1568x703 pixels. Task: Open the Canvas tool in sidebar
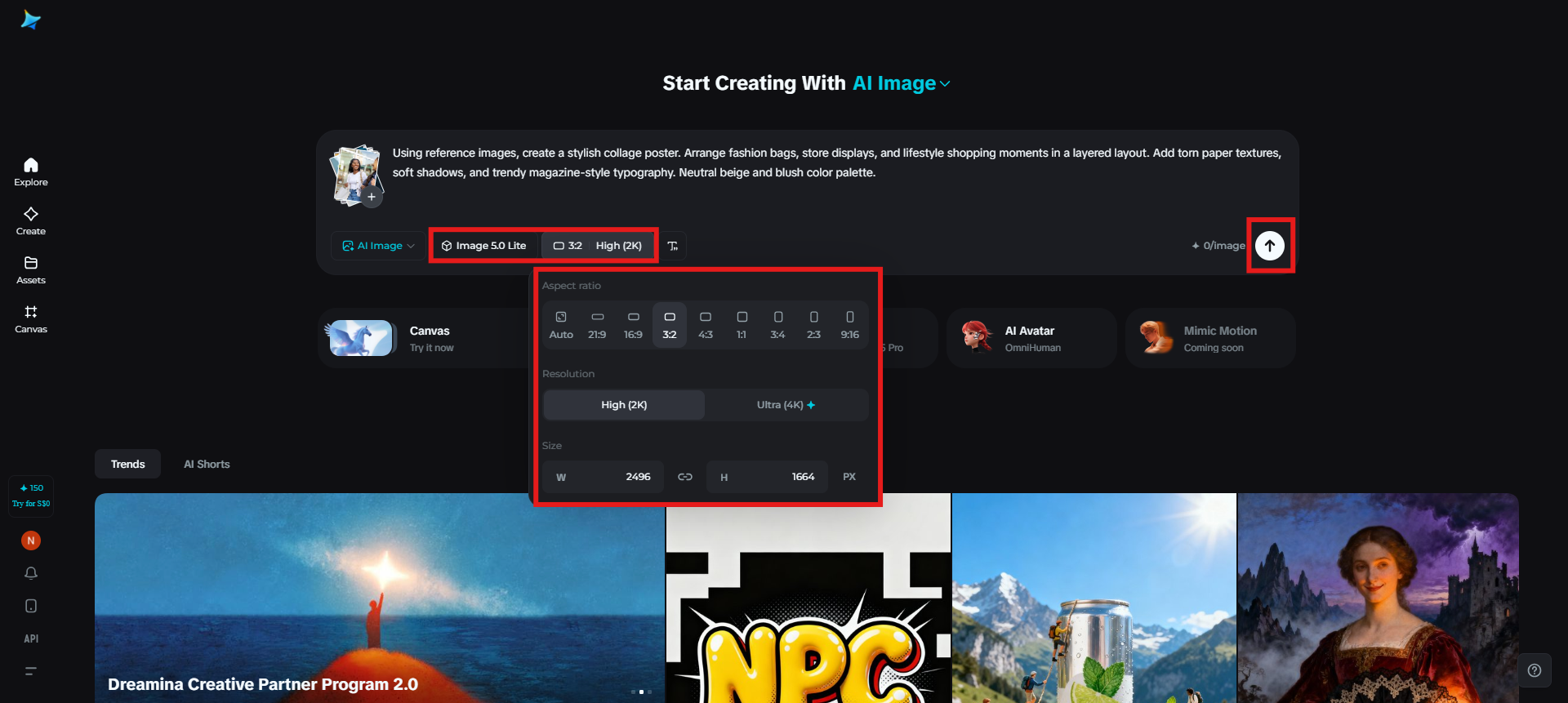(31, 319)
